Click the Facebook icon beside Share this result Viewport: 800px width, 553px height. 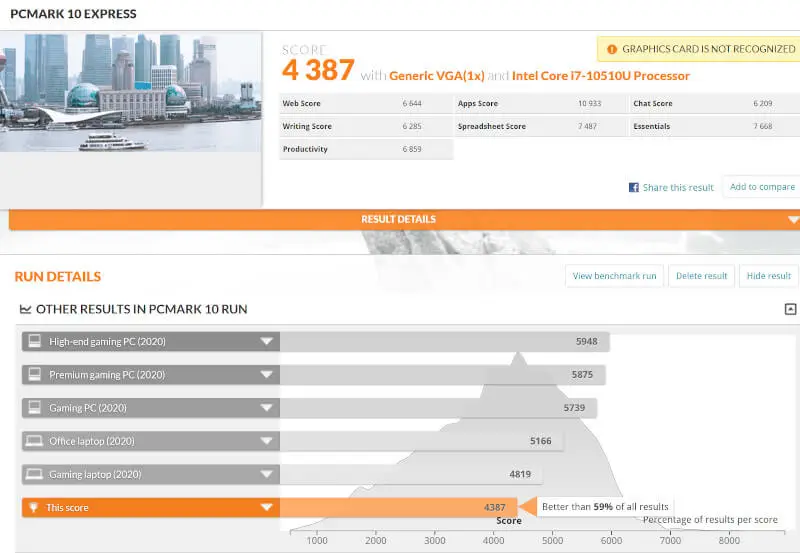pyautogui.click(x=633, y=188)
